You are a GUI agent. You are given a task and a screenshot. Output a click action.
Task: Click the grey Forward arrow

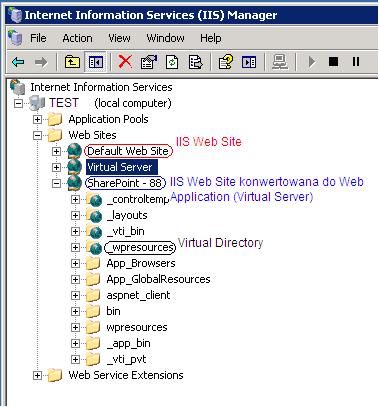41,62
